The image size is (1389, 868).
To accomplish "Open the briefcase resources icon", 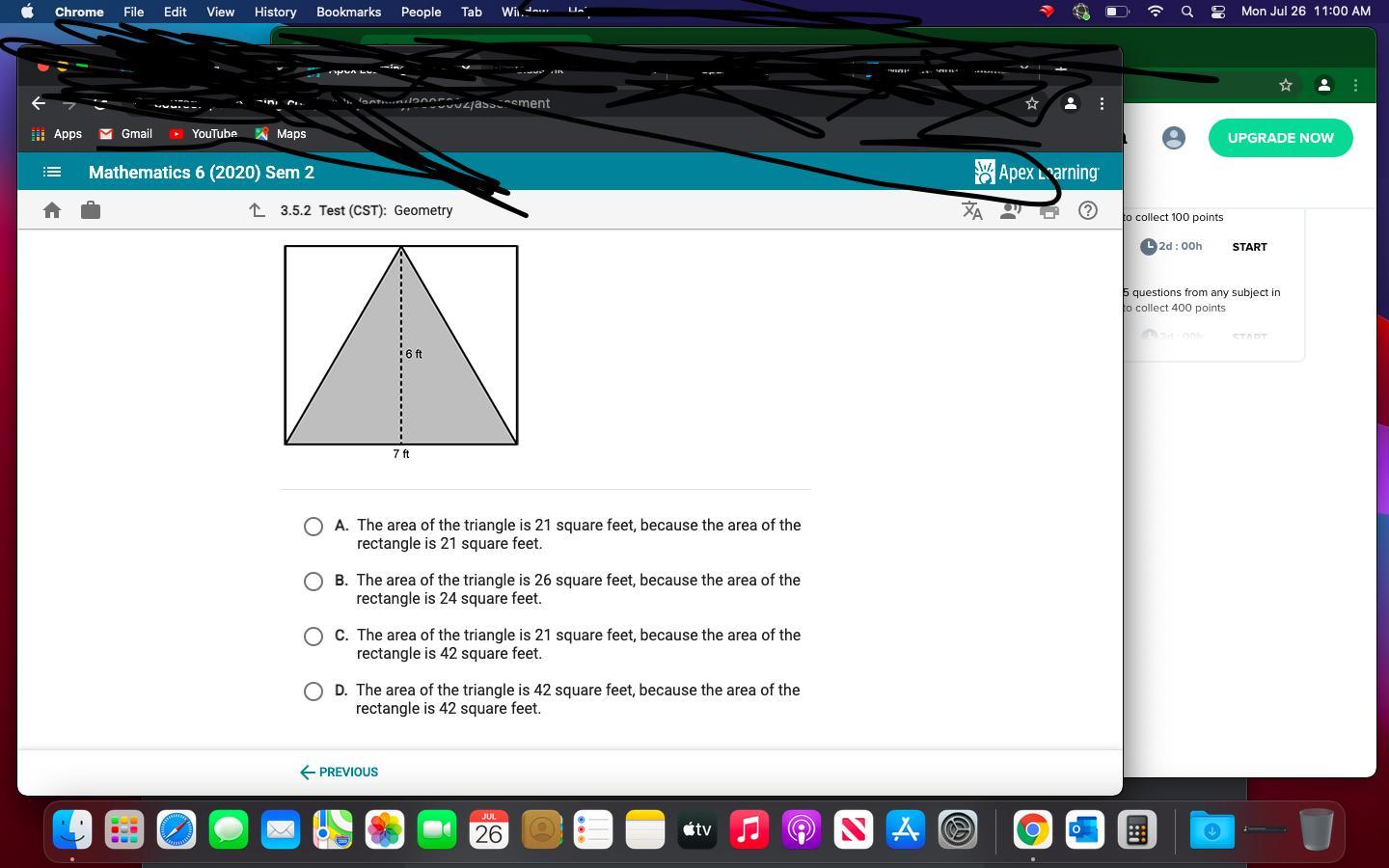I will click(91, 210).
